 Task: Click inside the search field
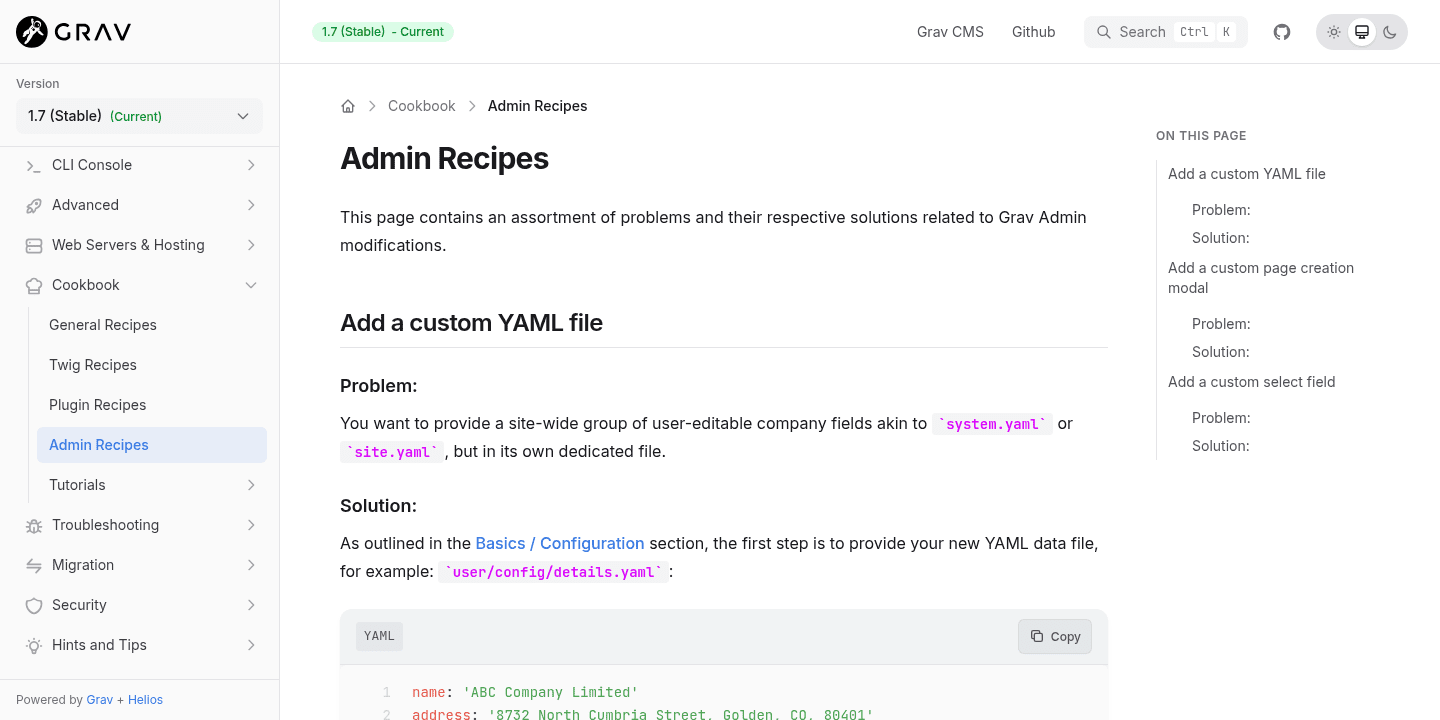tap(1160, 31)
